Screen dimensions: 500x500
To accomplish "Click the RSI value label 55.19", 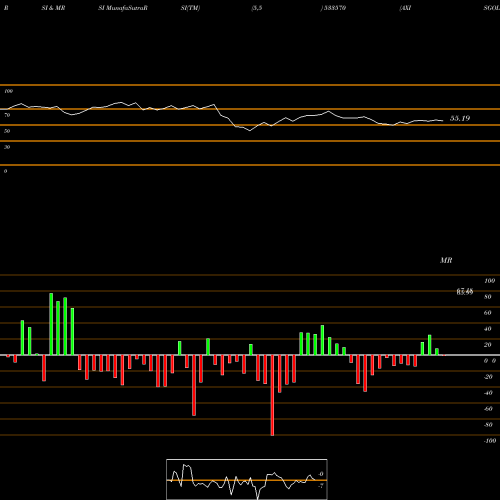I will tap(460, 118).
